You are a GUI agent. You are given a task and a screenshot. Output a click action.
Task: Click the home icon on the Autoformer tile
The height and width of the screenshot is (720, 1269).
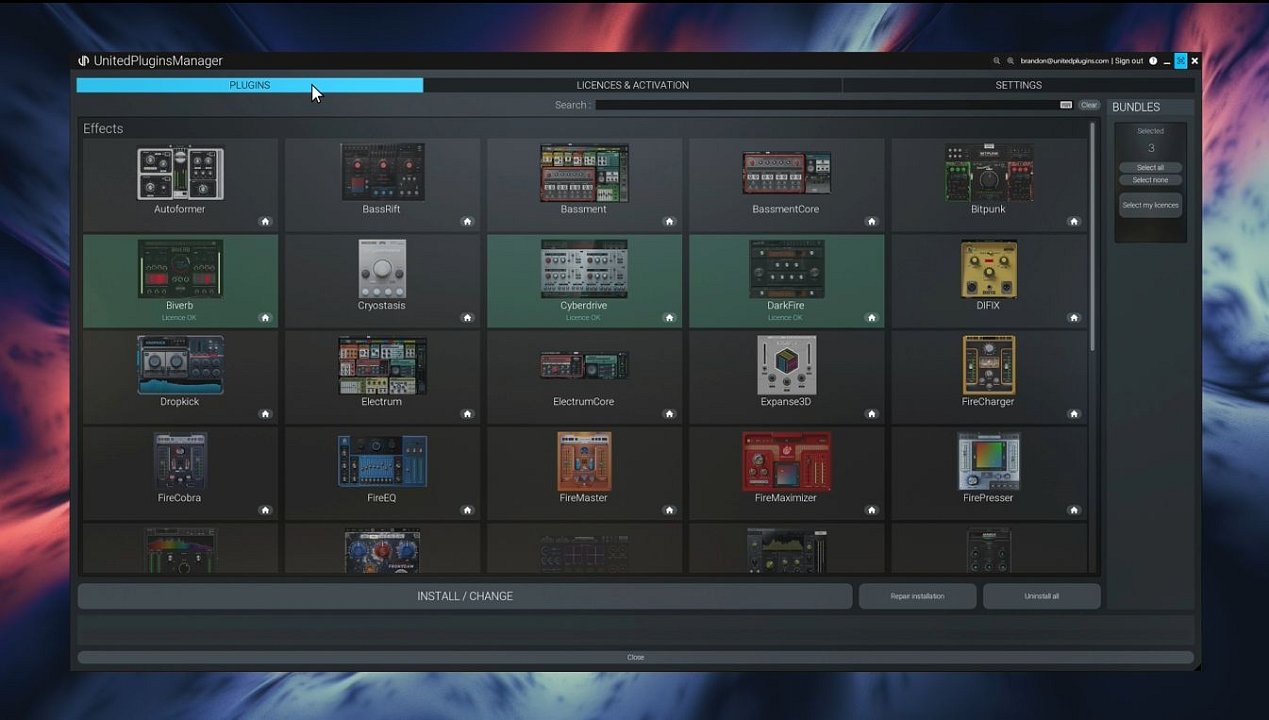(x=265, y=222)
